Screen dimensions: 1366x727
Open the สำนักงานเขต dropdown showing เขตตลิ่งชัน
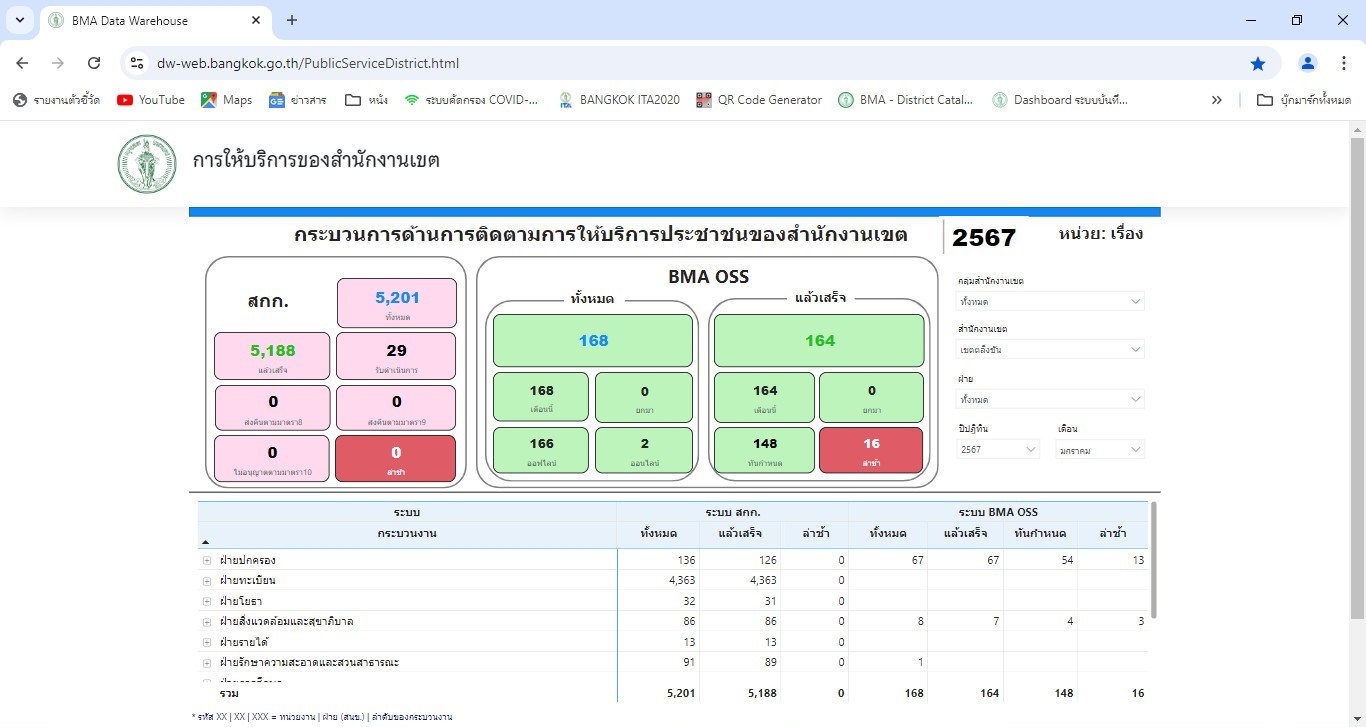click(x=1050, y=349)
